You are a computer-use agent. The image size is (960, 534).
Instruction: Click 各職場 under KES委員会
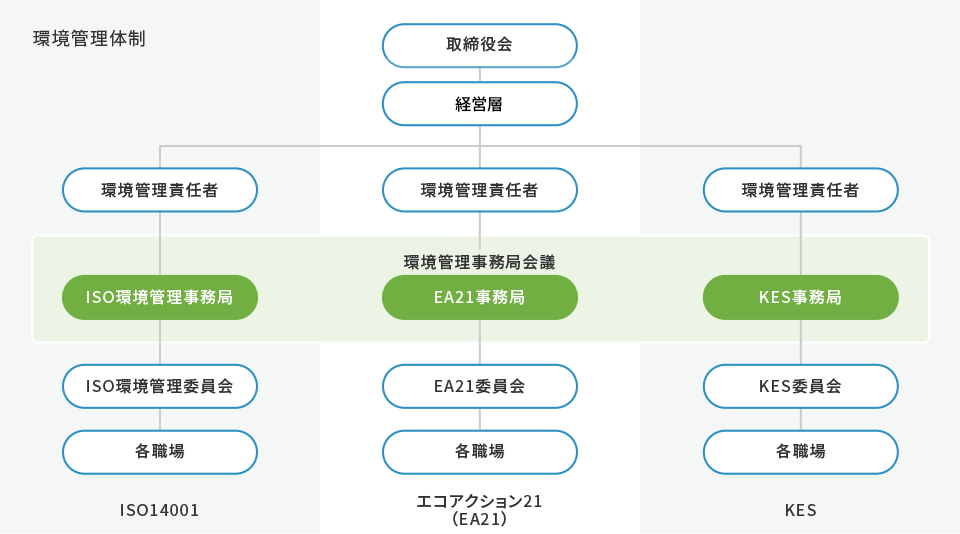tap(800, 452)
